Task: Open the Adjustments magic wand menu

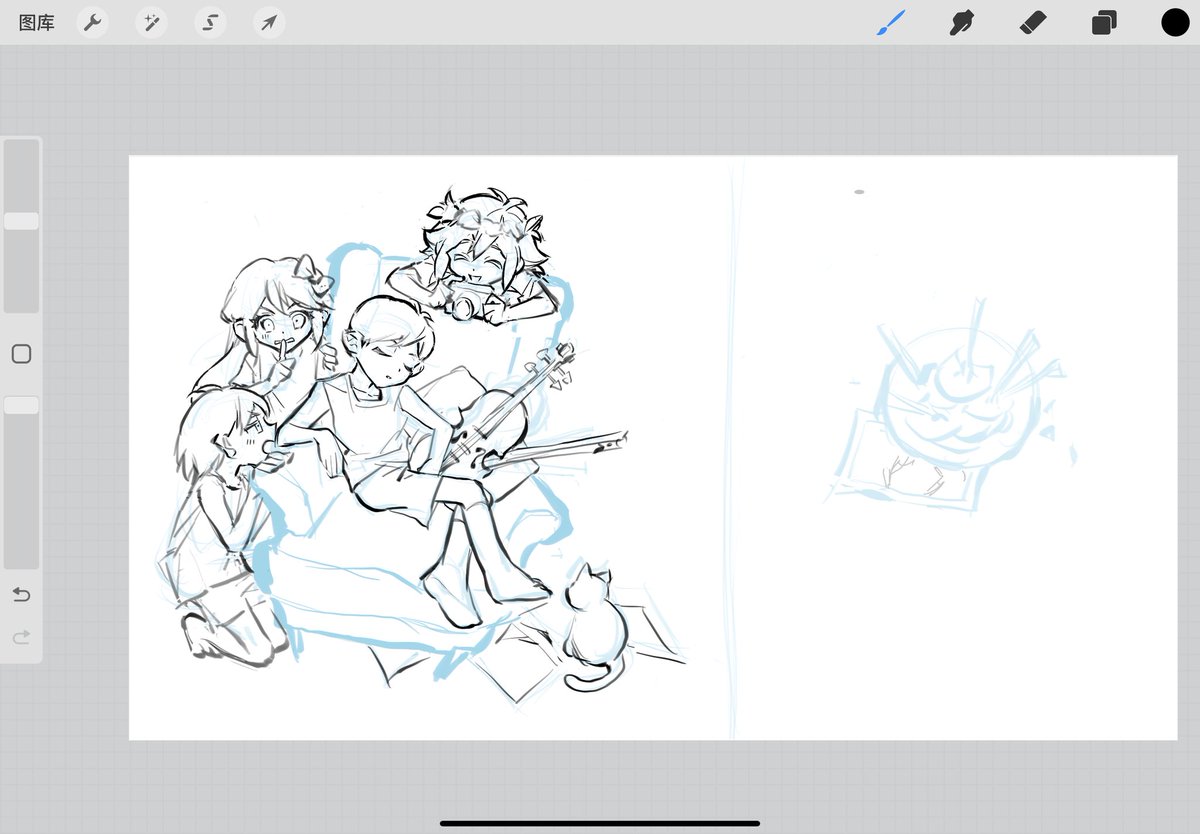Action: 152,23
